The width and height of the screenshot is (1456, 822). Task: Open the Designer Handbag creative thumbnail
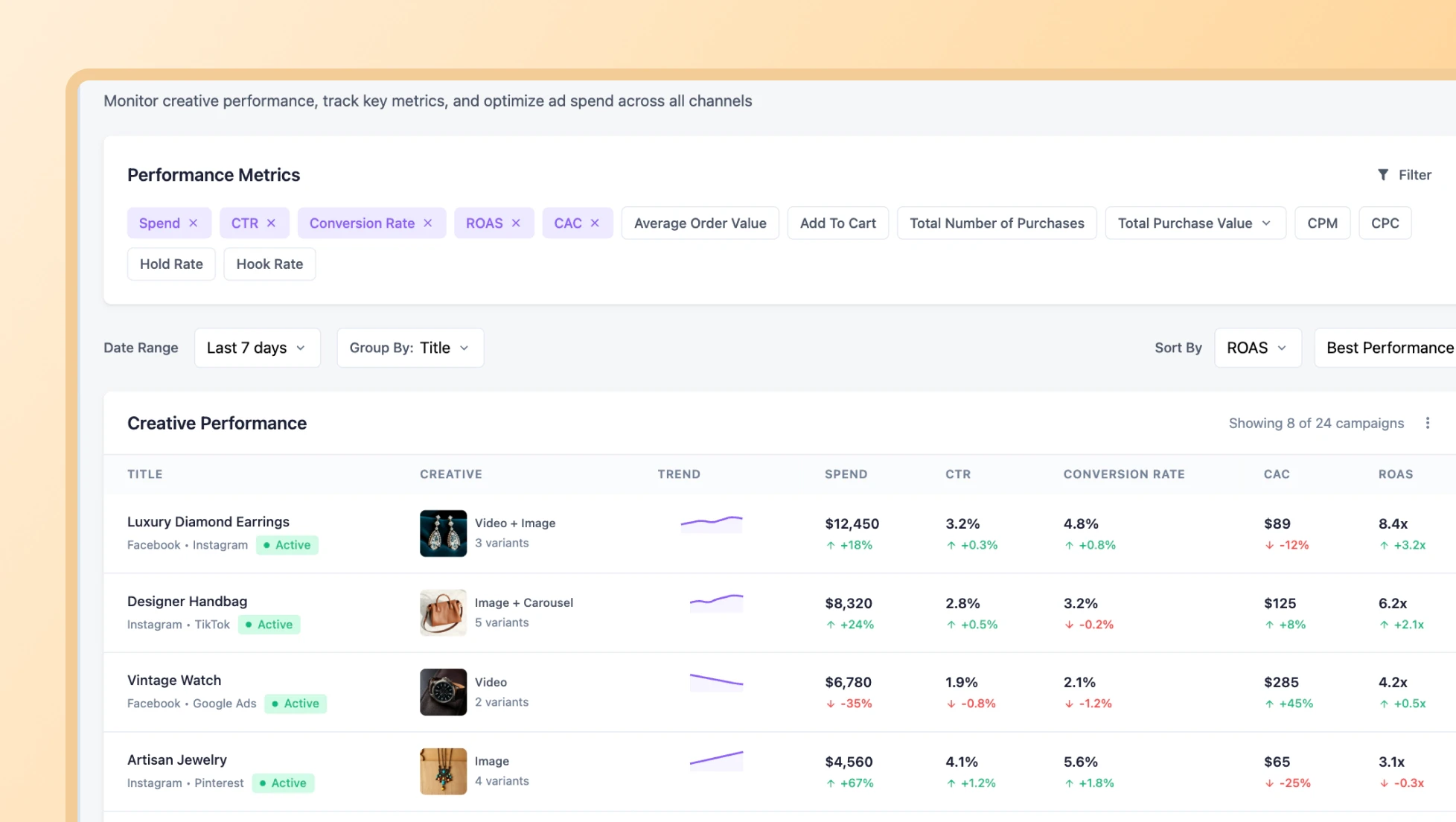tap(443, 613)
